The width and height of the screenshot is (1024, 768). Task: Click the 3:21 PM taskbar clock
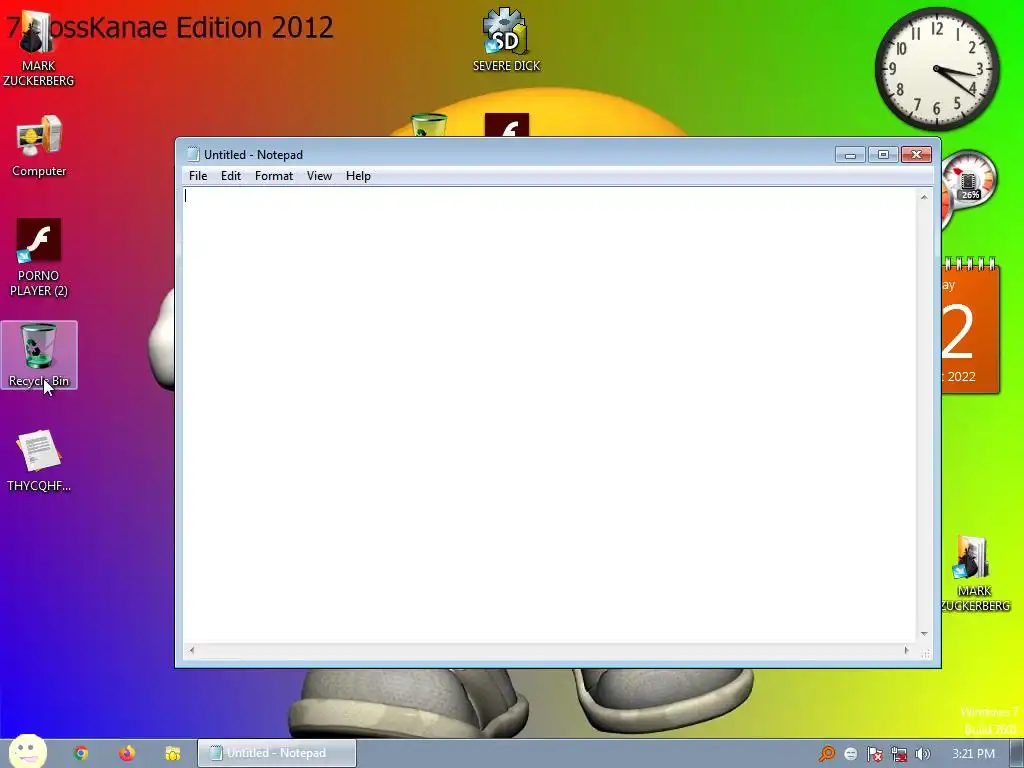coord(973,754)
